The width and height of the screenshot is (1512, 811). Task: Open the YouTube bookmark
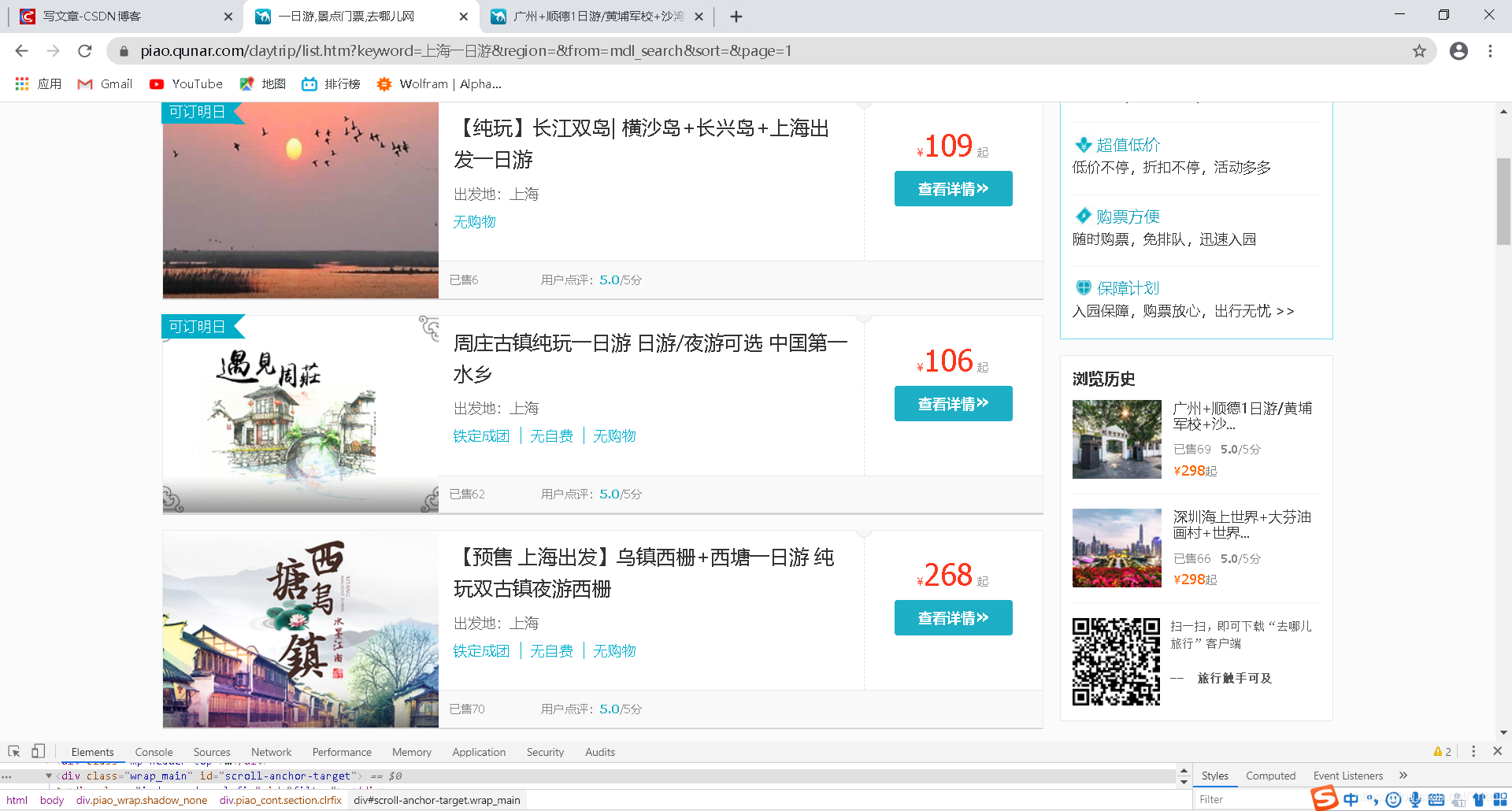click(186, 84)
